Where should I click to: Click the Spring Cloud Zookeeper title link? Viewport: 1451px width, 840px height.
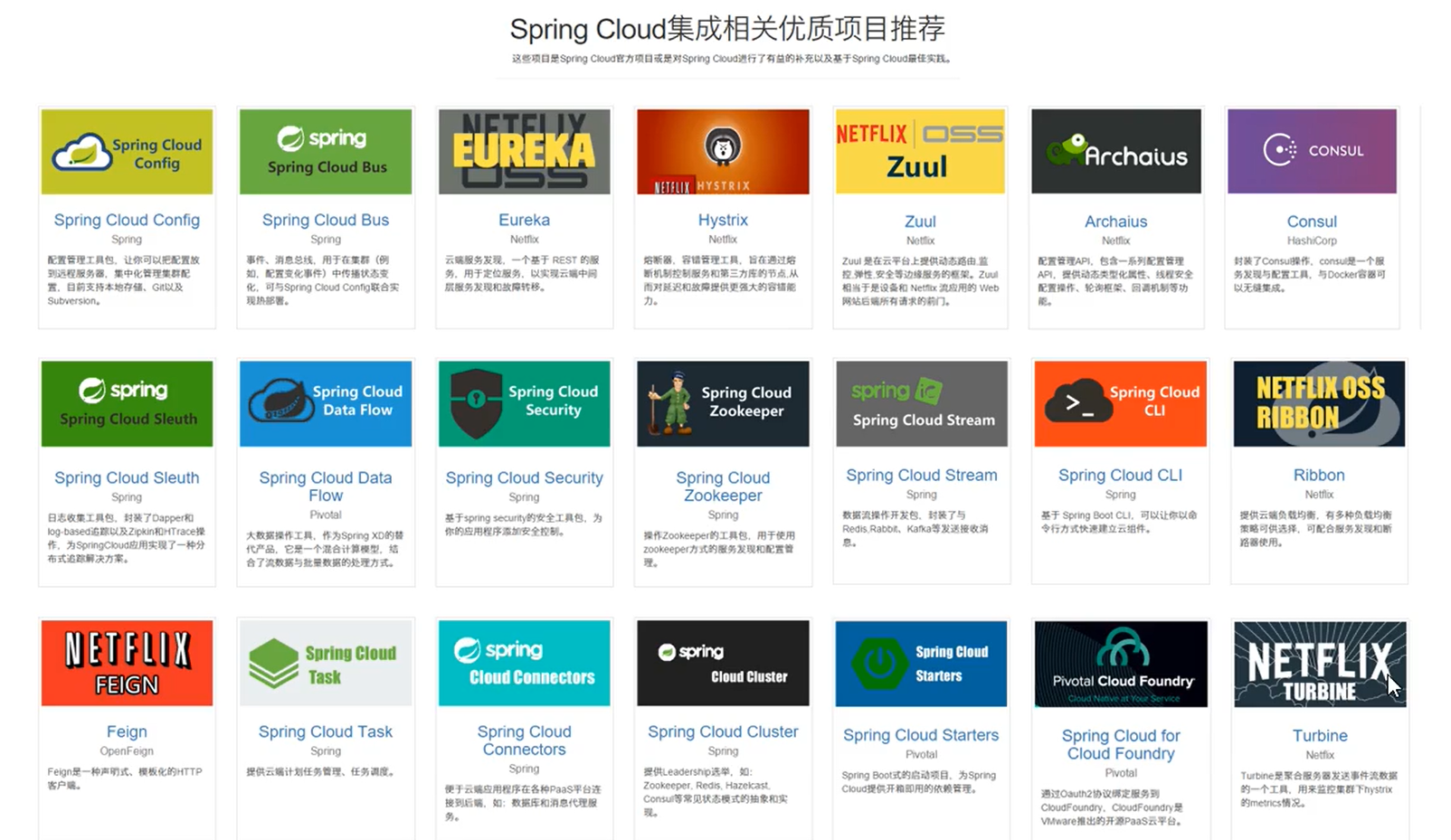coord(723,486)
